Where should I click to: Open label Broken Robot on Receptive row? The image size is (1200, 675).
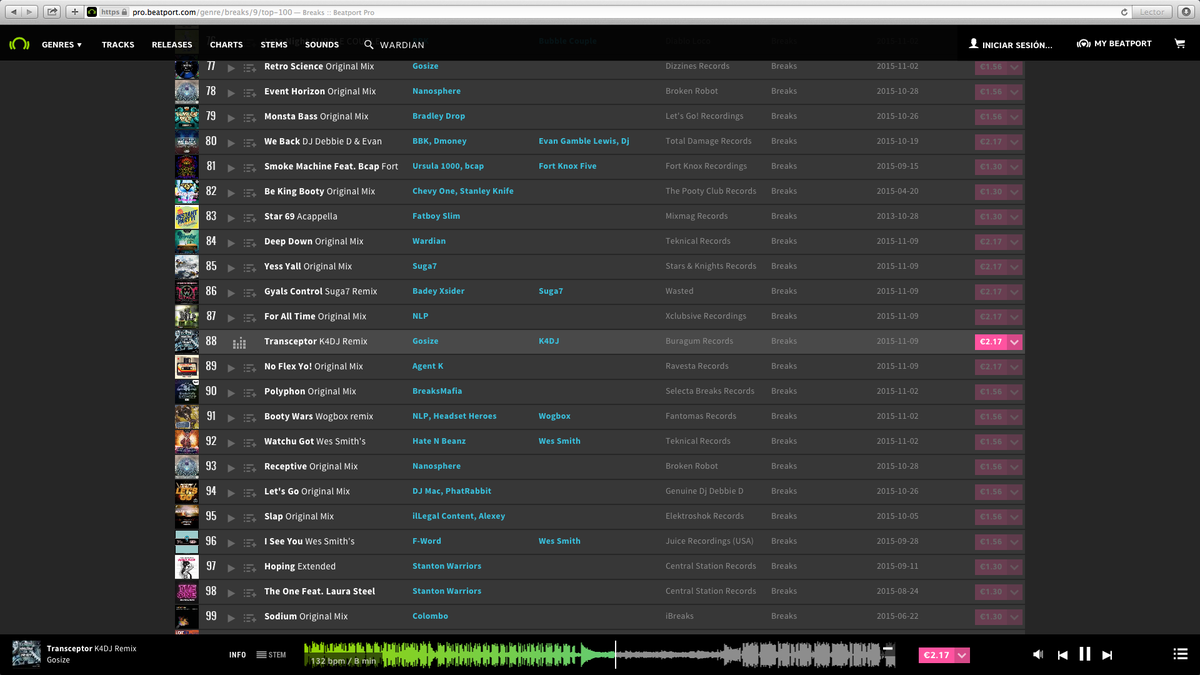(692, 467)
